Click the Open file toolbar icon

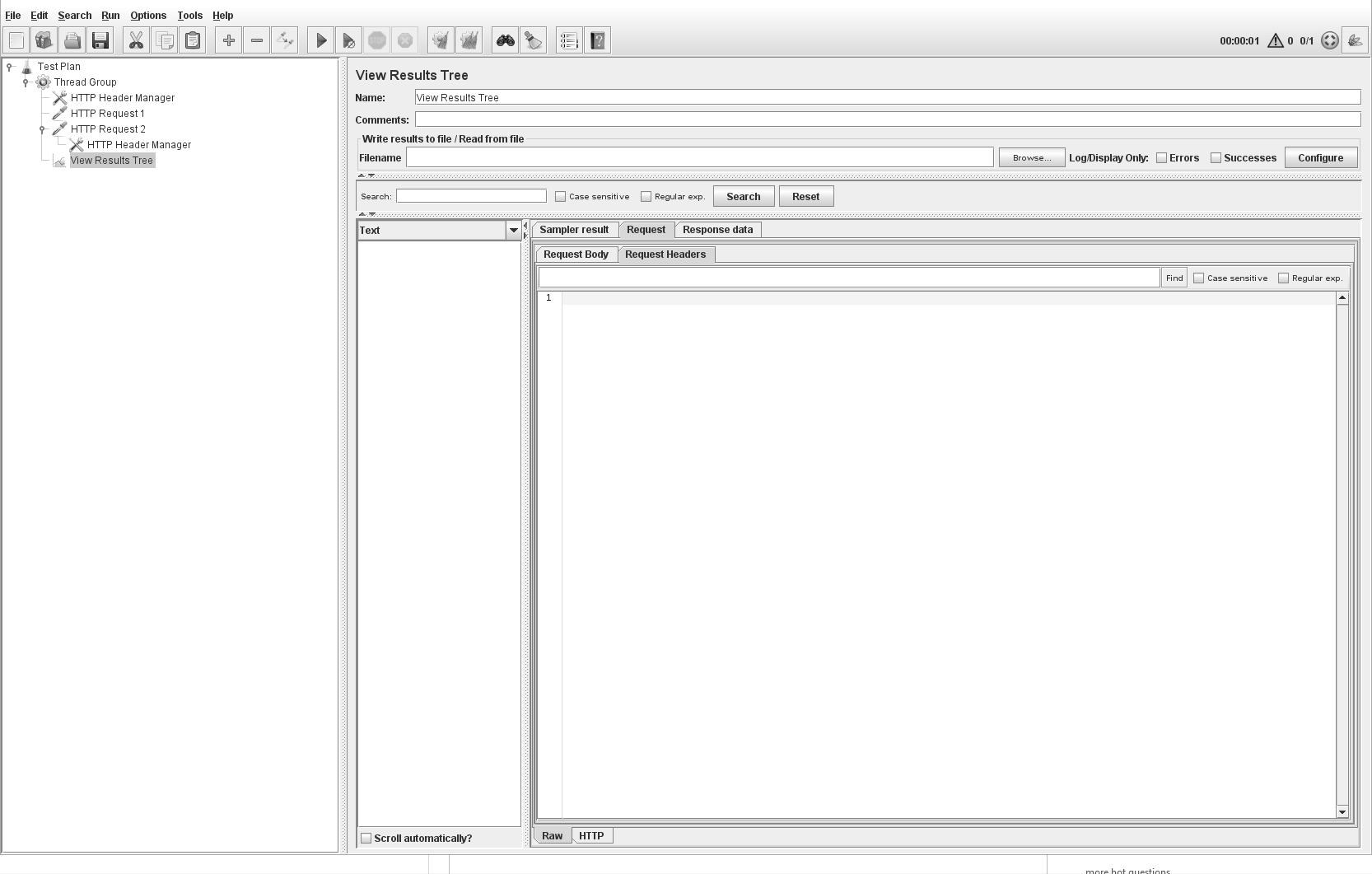pos(72,40)
